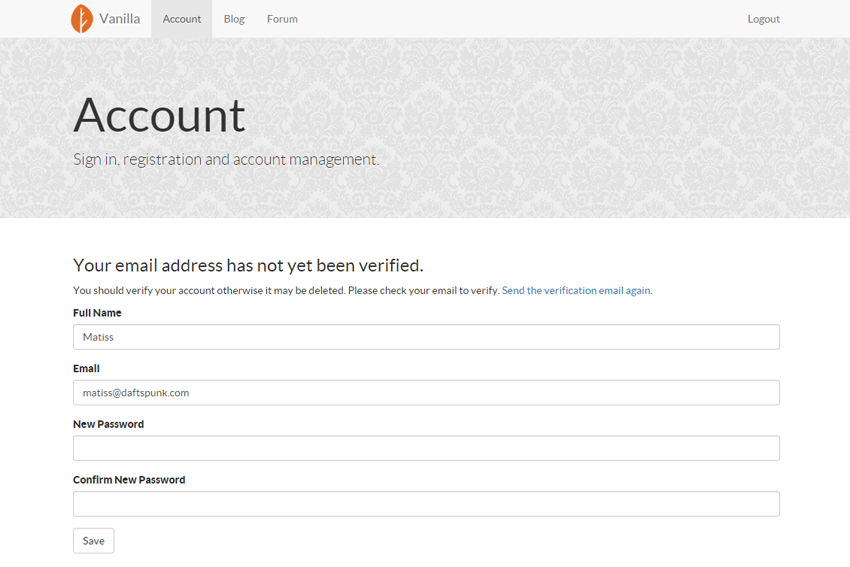Save the account changes
The width and height of the screenshot is (850, 567).
[x=93, y=541]
